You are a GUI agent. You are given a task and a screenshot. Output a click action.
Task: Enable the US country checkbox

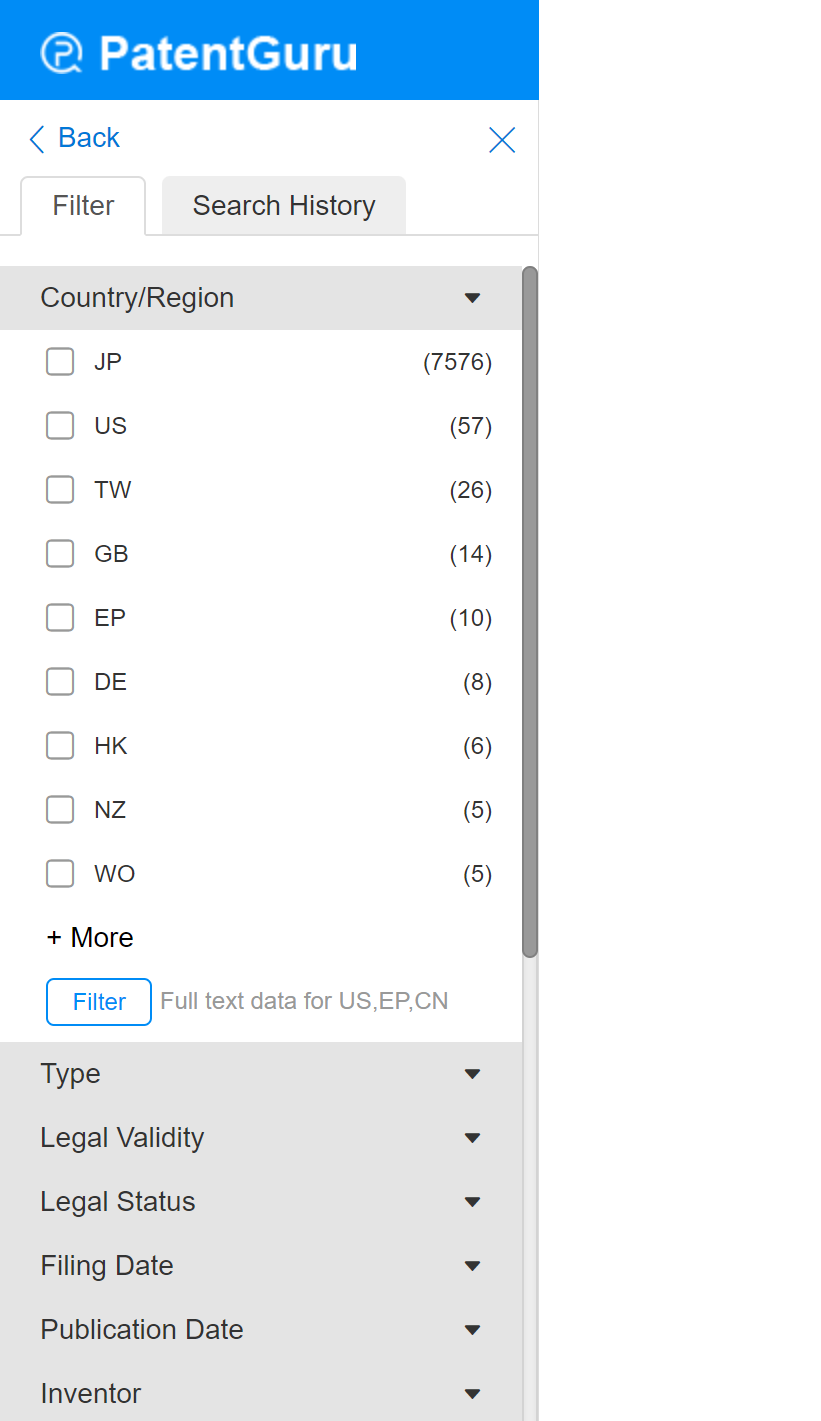[60, 426]
